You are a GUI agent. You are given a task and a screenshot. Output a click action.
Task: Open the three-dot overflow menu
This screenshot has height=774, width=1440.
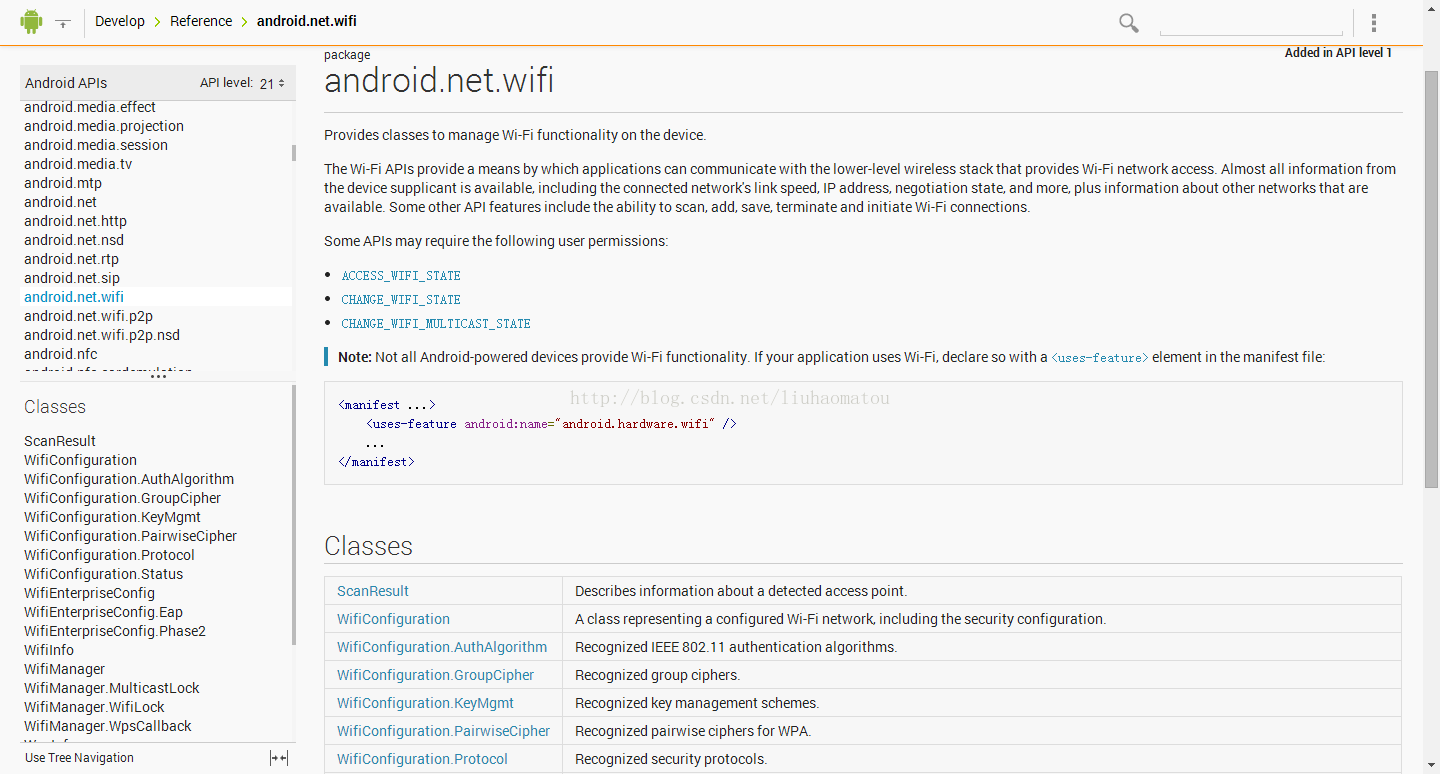tap(1375, 23)
